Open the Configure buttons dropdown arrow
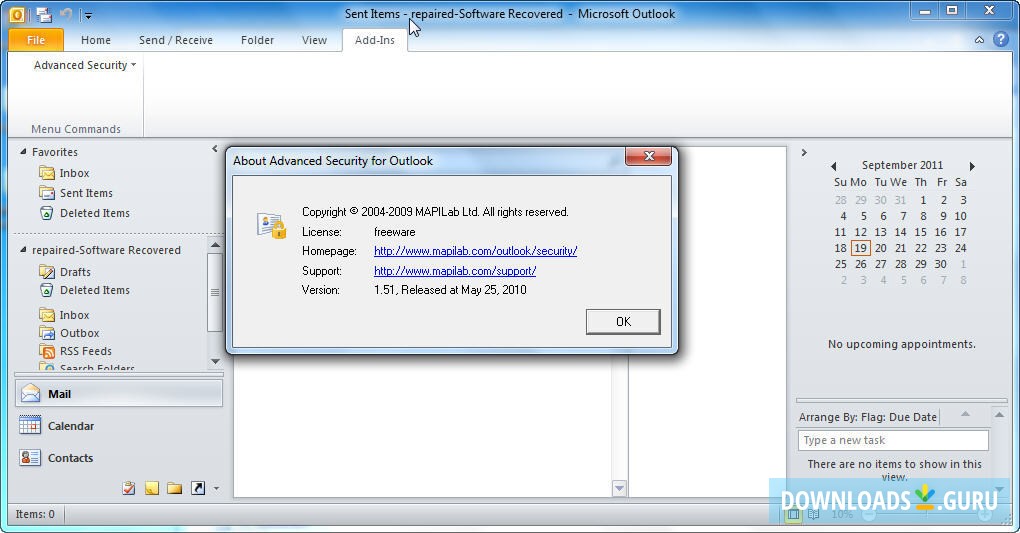Image resolution: width=1020 pixels, height=533 pixels. click(x=217, y=488)
